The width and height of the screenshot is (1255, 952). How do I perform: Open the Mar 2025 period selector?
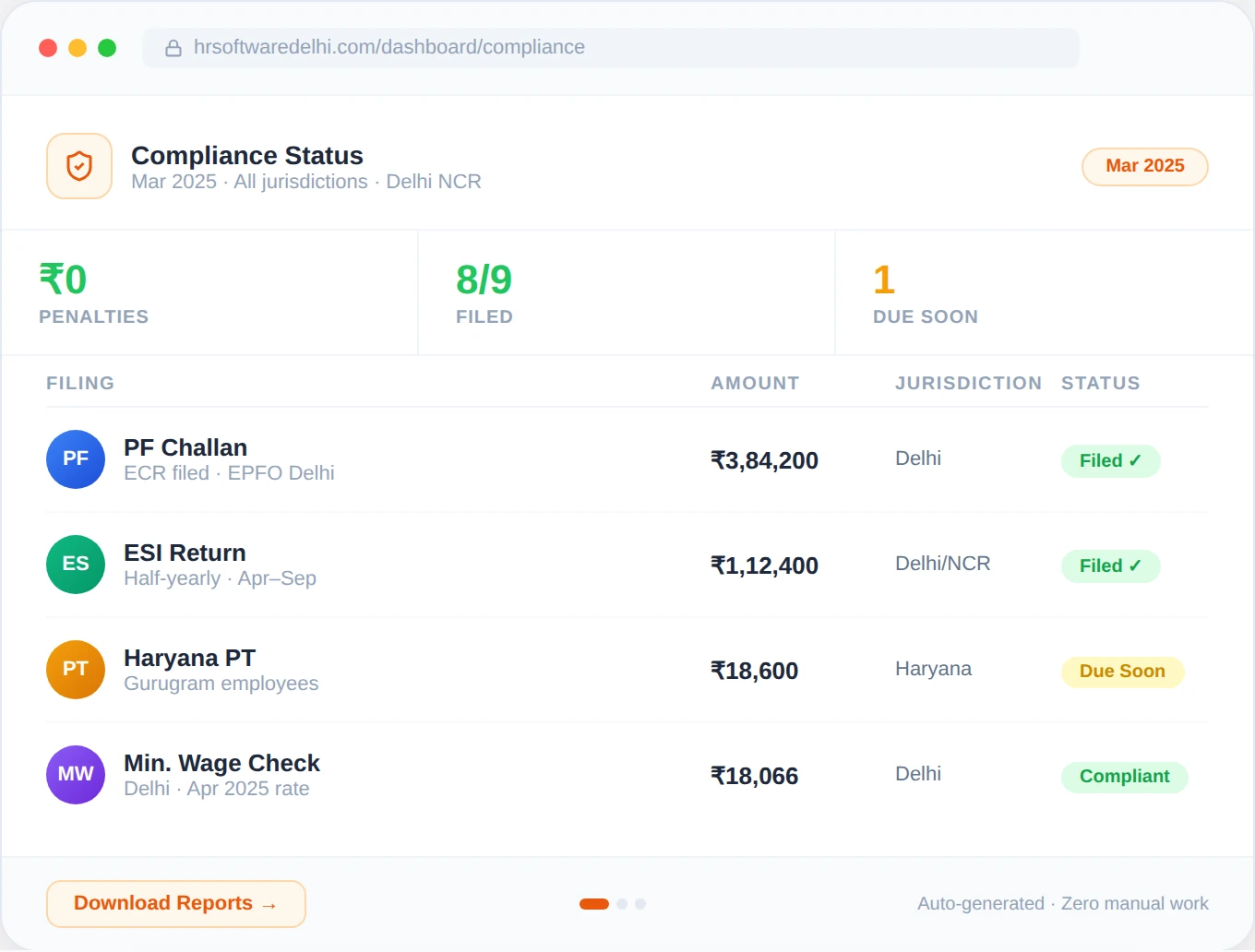tap(1144, 166)
